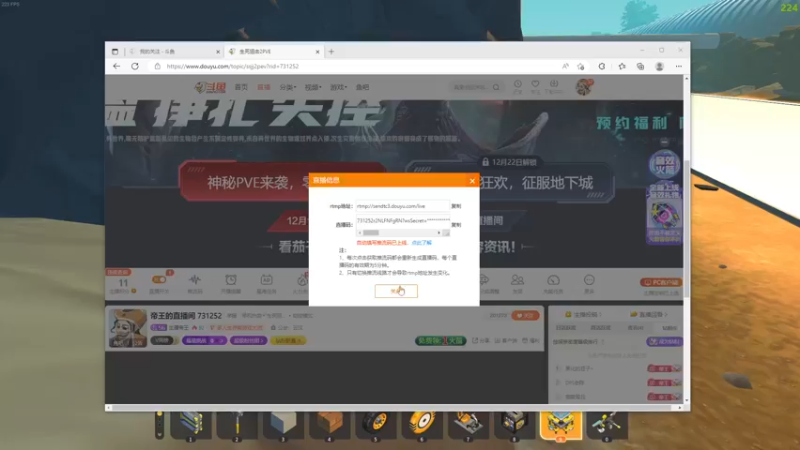Open the calendar icon in the streamer toolbar
800x450 pixels.
pos(266,280)
